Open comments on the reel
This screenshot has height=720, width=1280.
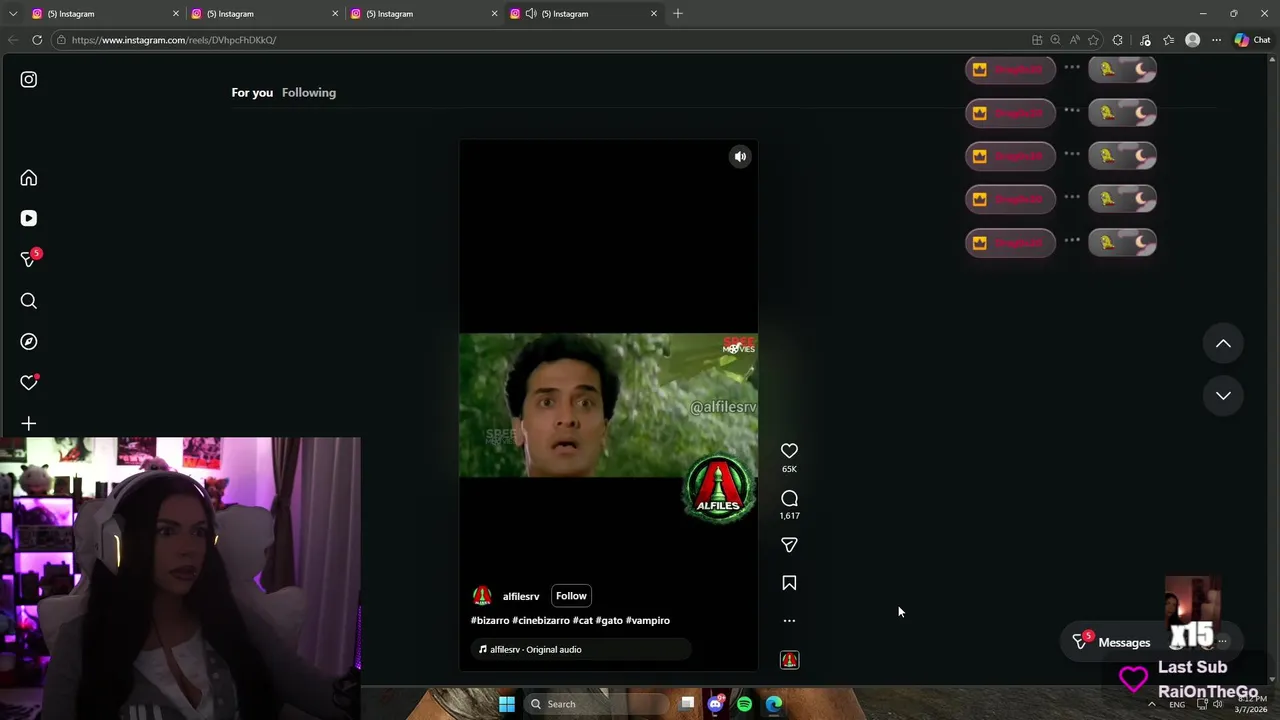coord(789,498)
